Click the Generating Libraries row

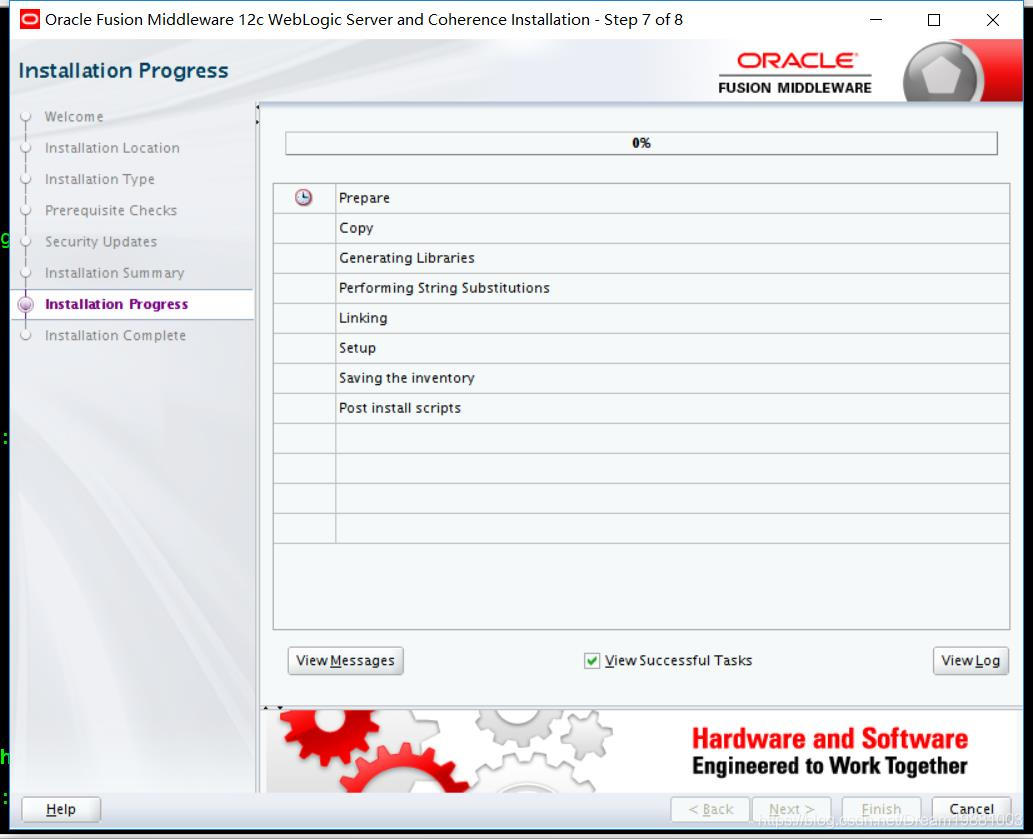click(x=641, y=258)
